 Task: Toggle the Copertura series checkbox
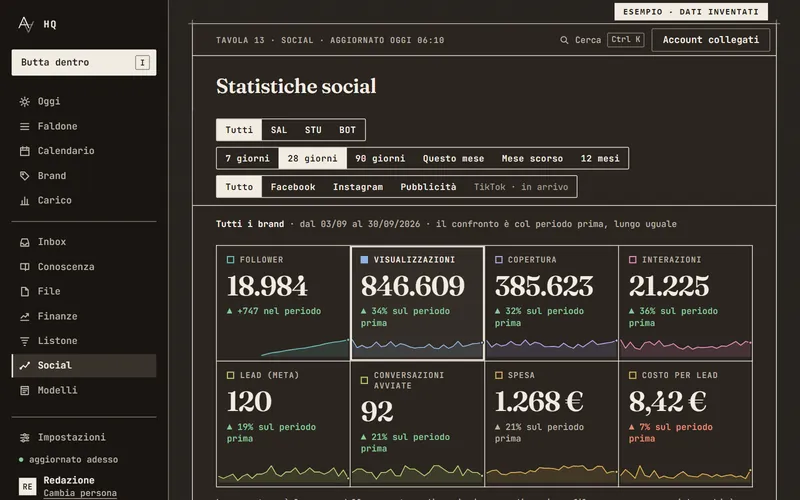[x=499, y=260]
